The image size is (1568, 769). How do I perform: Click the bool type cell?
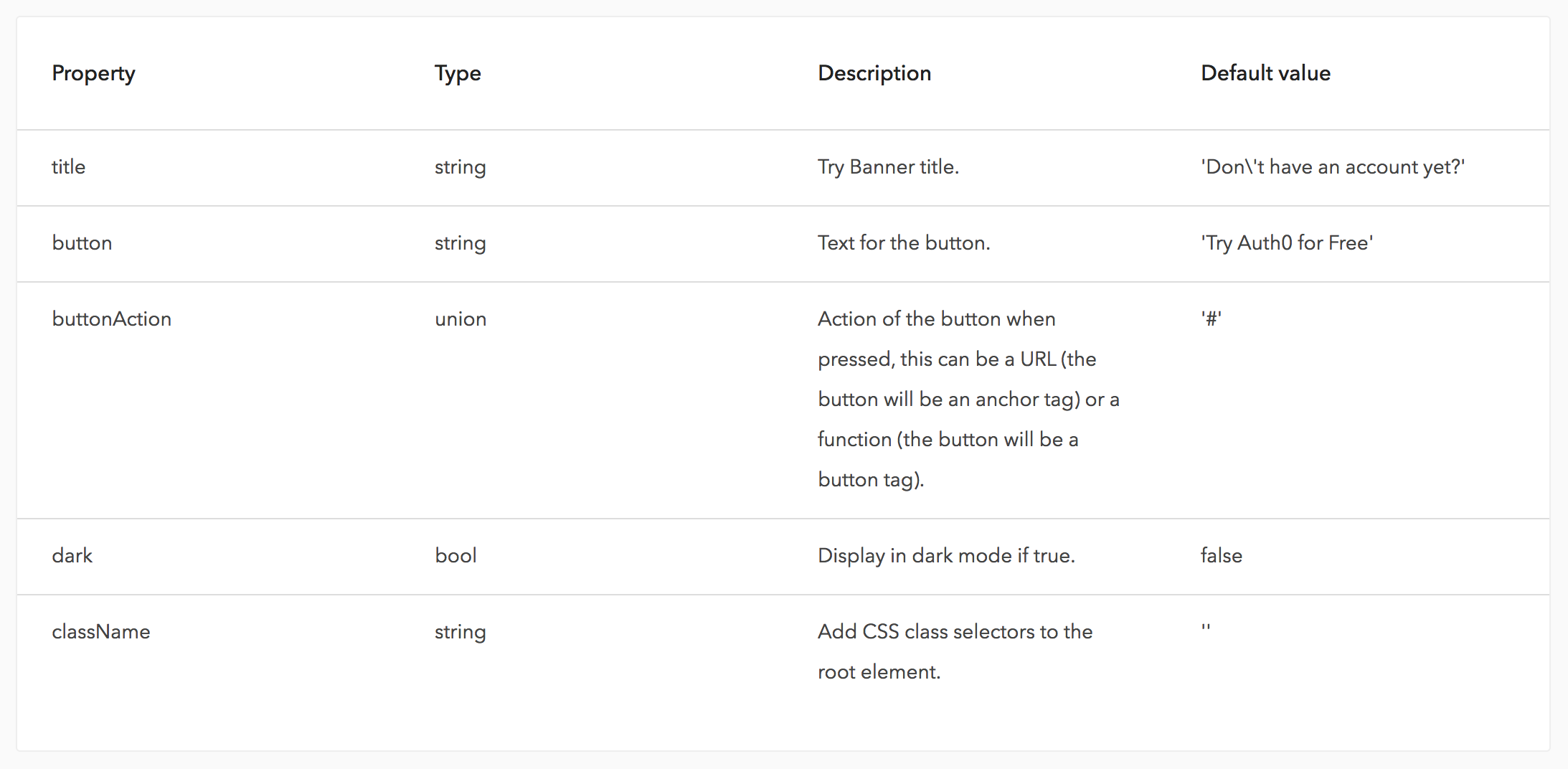tap(455, 555)
